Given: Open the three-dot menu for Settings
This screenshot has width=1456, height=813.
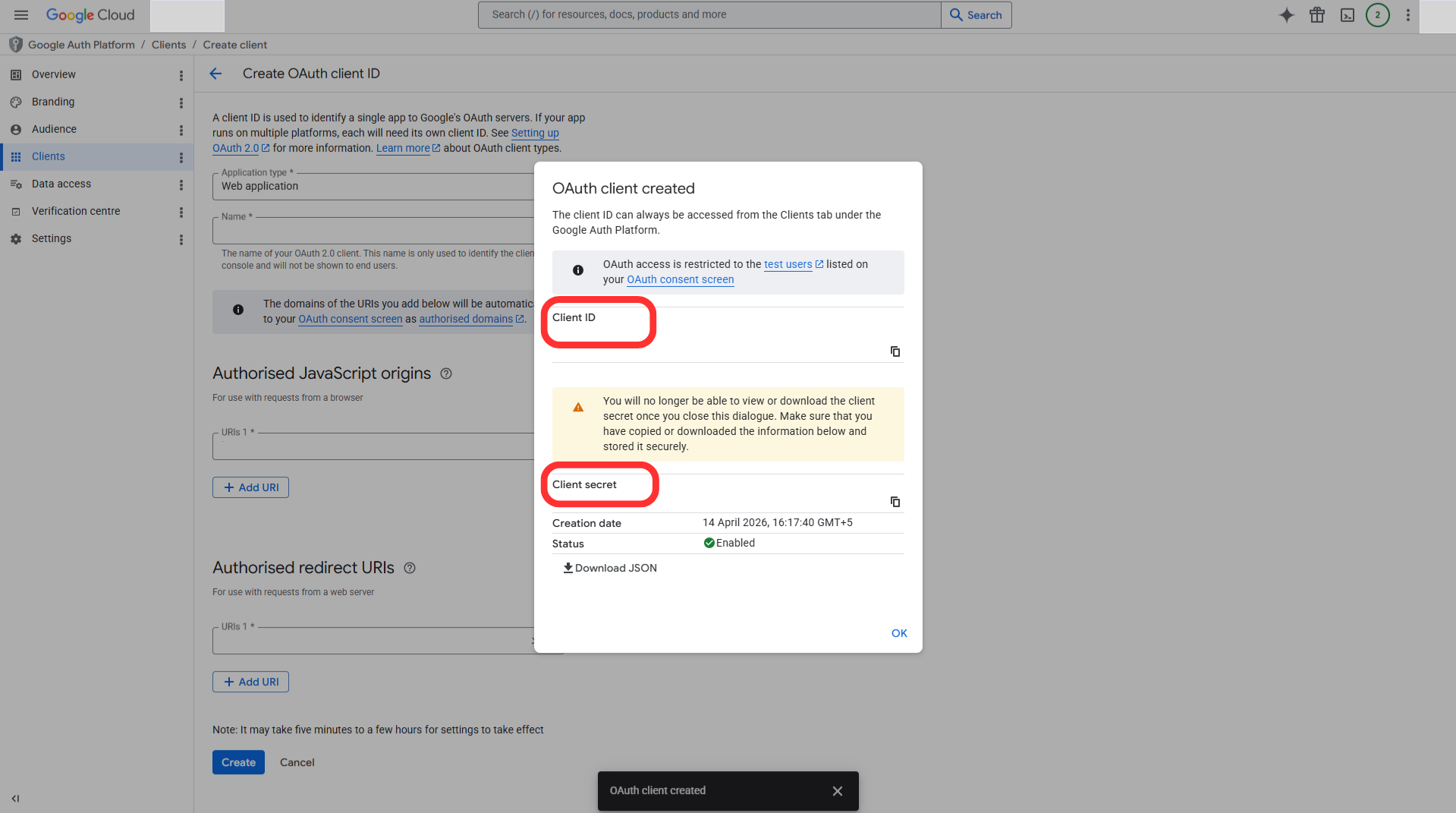Looking at the screenshot, I should pos(181,239).
